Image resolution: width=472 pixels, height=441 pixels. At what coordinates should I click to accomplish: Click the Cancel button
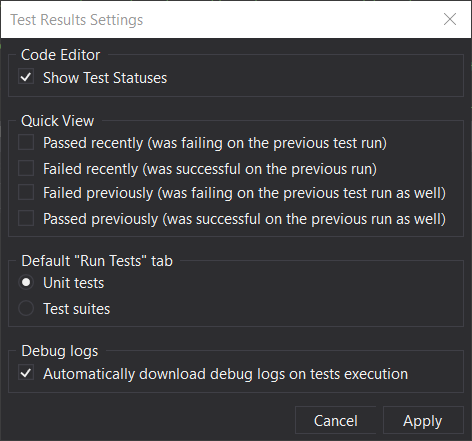[x=336, y=420]
